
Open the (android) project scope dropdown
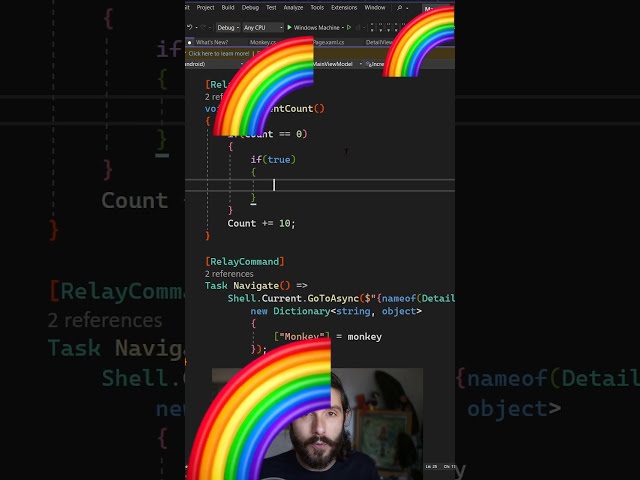(214, 64)
